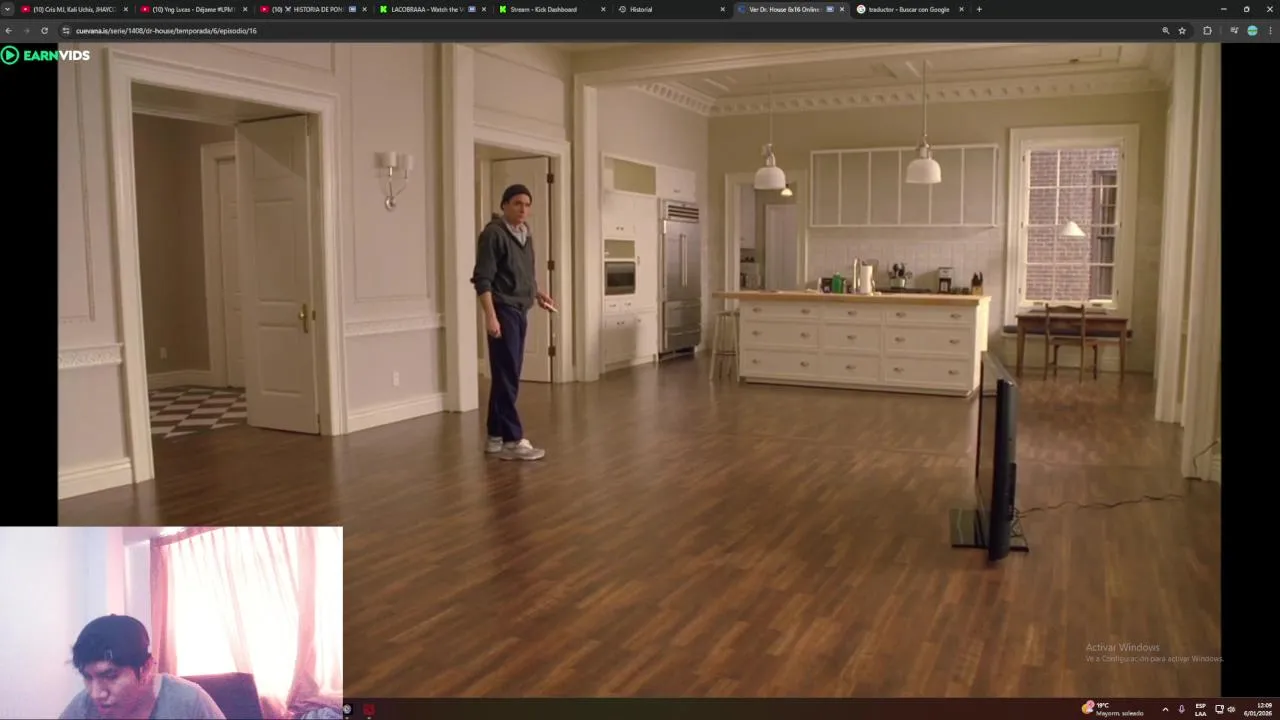This screenshot has width=1280, height=720.
Task: Click the red app icon in the taskbar
Action: pyautogui.click(x=368, y=709)
